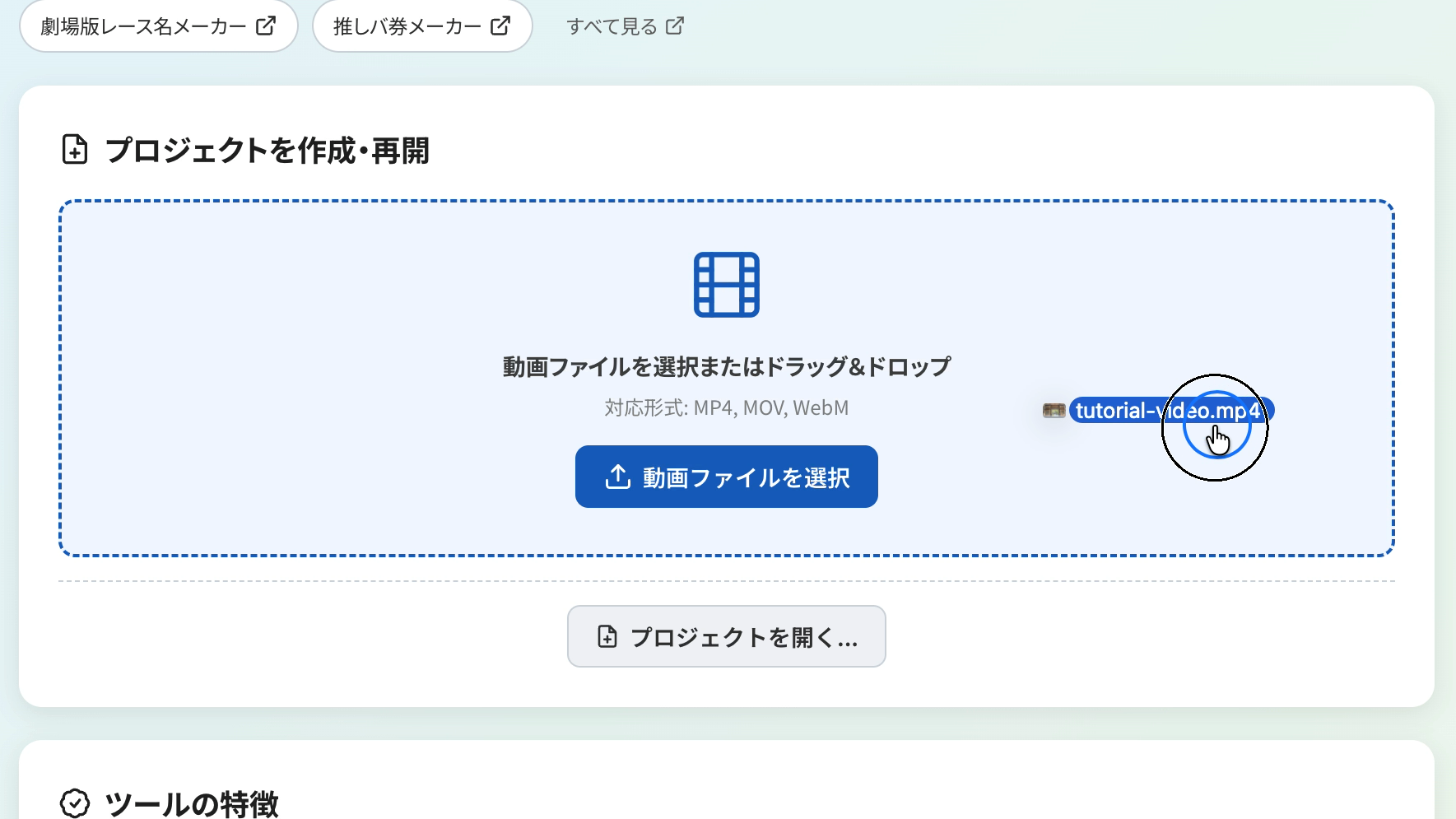Click the new-file icon beside プロジェクトを作成・再開
Image resolution: width=1456 pixels, height=819 pixels.
point(75,150)
